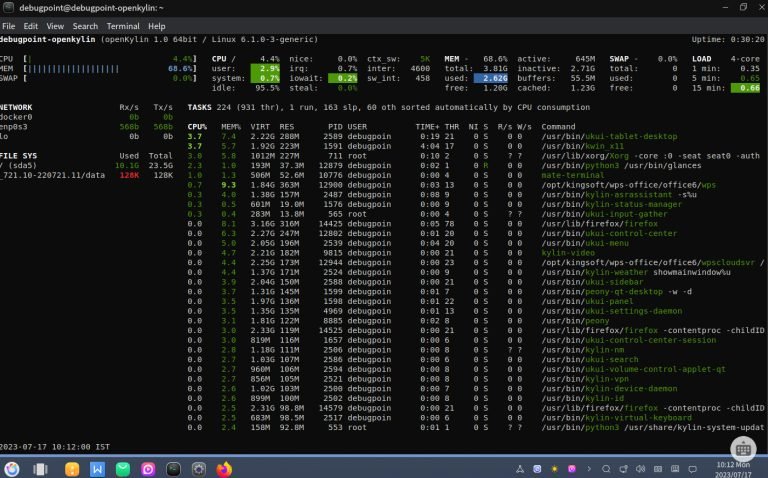This screenshot has height=478, width=768.
Task: Open the notification message tray icon
Action: 692,468
